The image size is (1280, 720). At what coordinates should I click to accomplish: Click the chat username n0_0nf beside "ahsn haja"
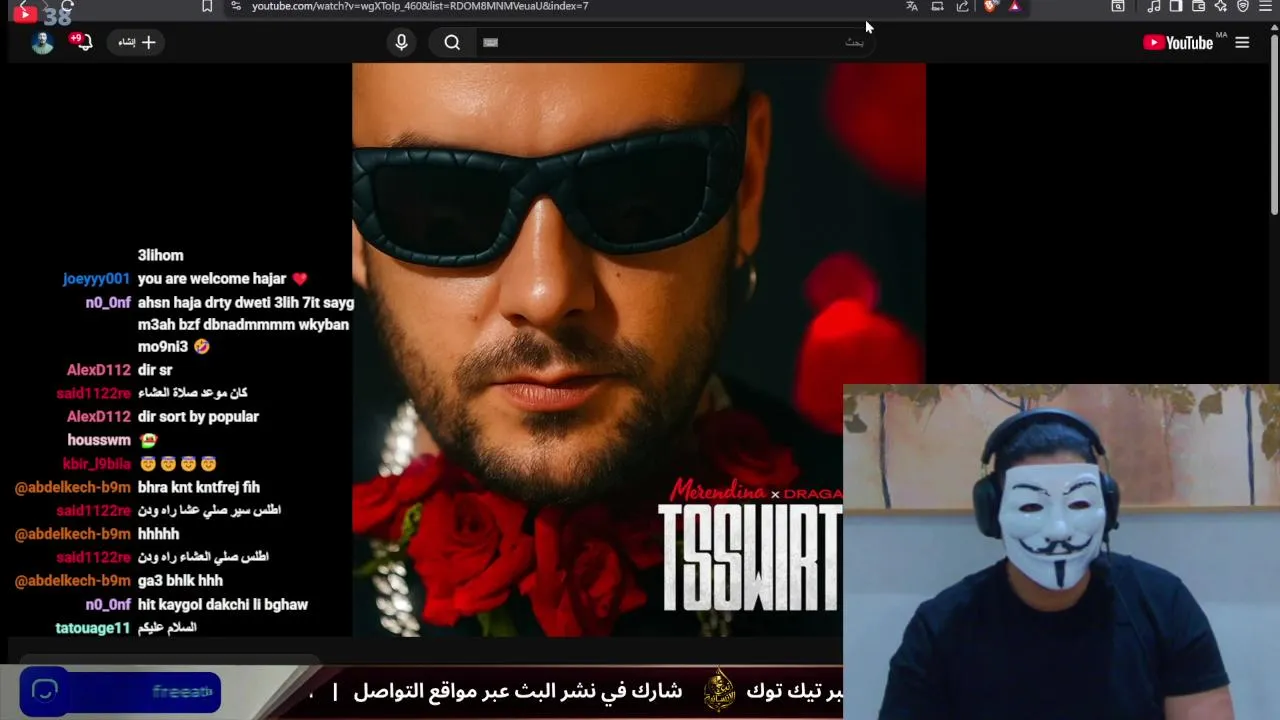108,302
